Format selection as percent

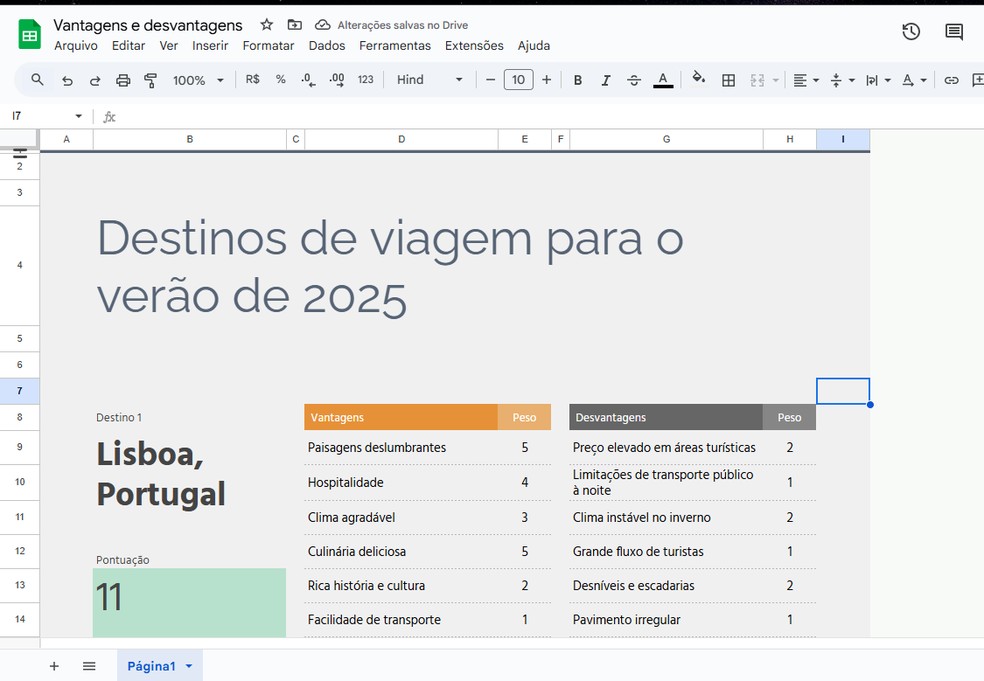(281, 80)
